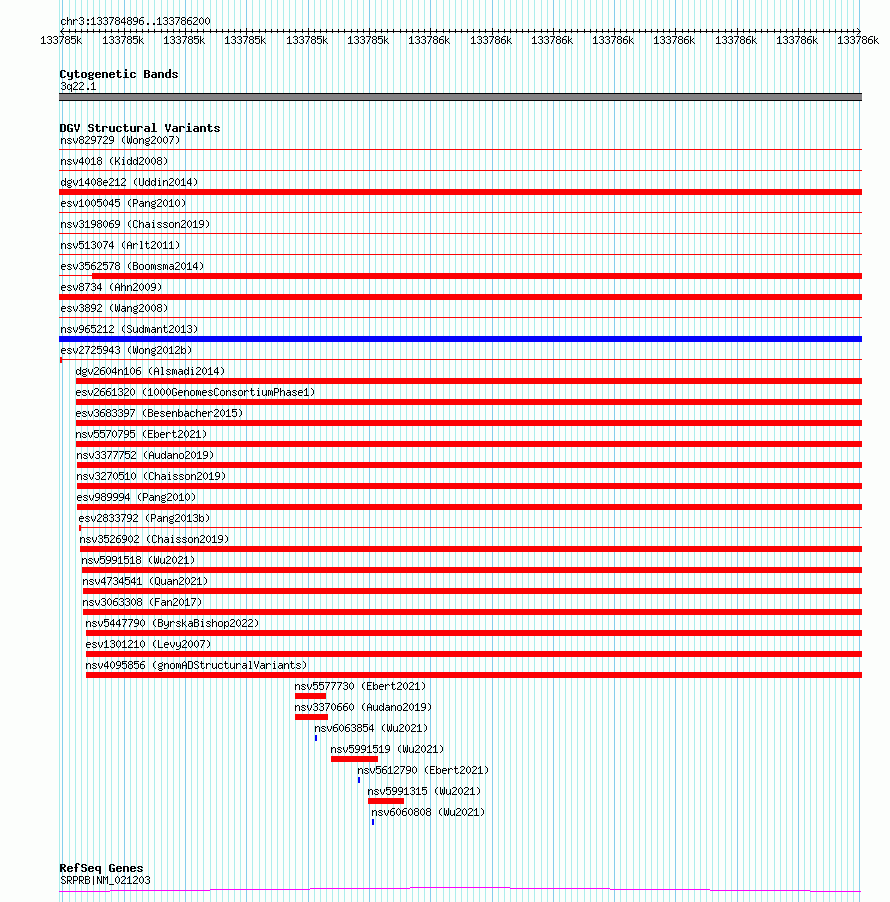This screenshot has height=902, width=890.
Task: Click the tiny blue nsv6063854 (Wu2021) marker
Action: 316,738
